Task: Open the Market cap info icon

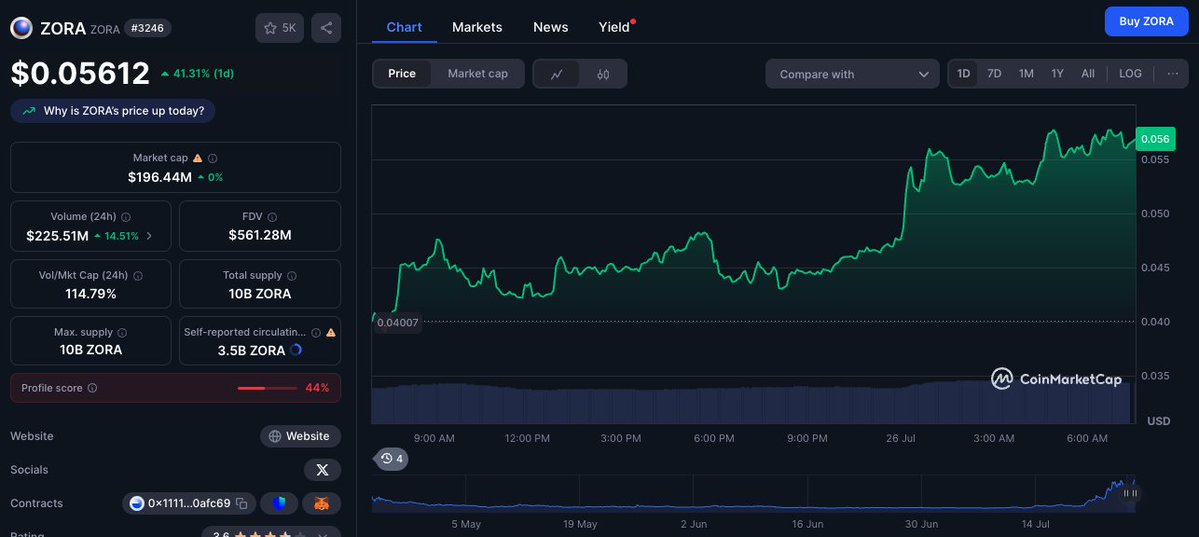Action: 213,158
